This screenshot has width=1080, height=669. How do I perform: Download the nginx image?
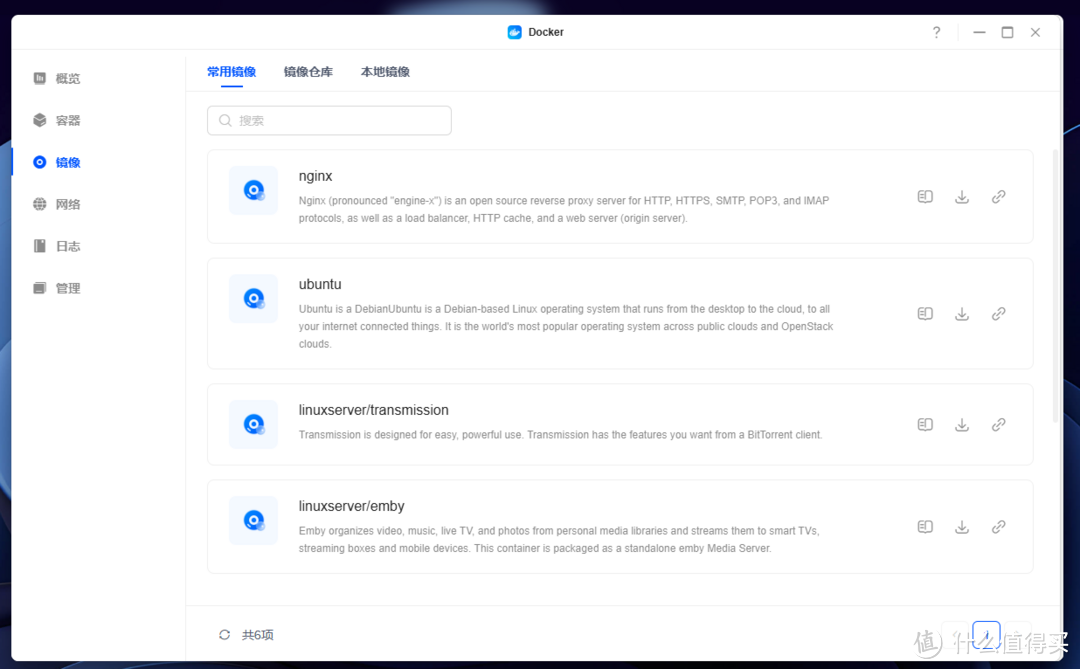[962, 197]
